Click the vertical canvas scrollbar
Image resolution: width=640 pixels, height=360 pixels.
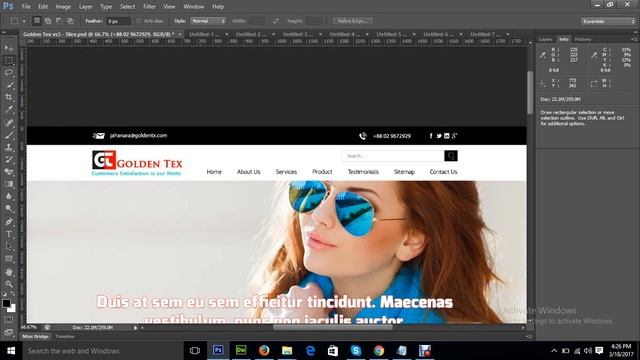[x=530, y=93]
